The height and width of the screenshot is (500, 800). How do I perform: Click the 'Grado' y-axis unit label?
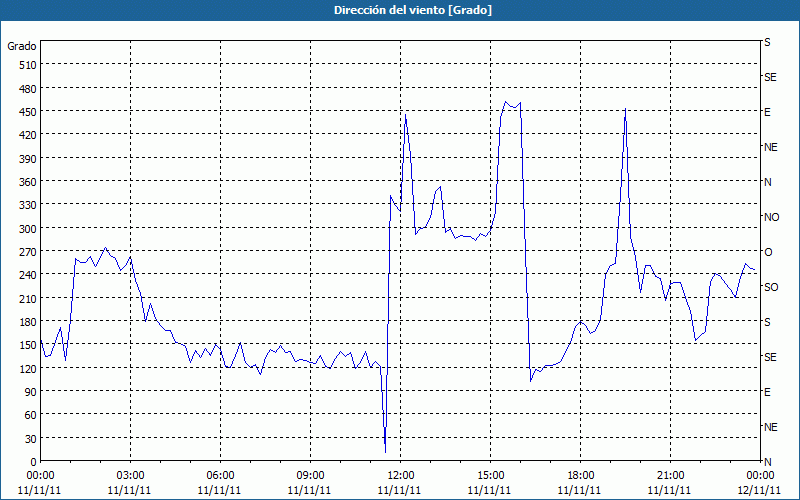(x=22, y=46)
